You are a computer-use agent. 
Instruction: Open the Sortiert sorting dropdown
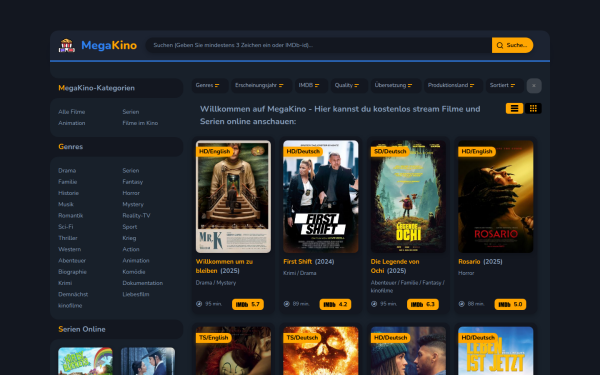505,85
